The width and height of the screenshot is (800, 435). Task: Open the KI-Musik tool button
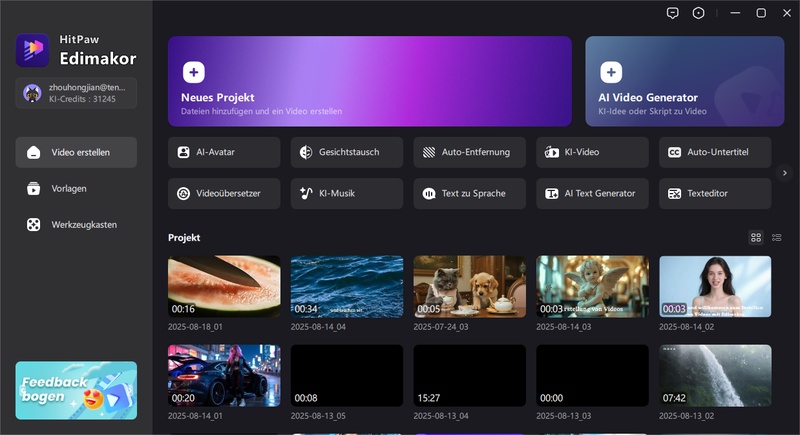click(347, 193)
